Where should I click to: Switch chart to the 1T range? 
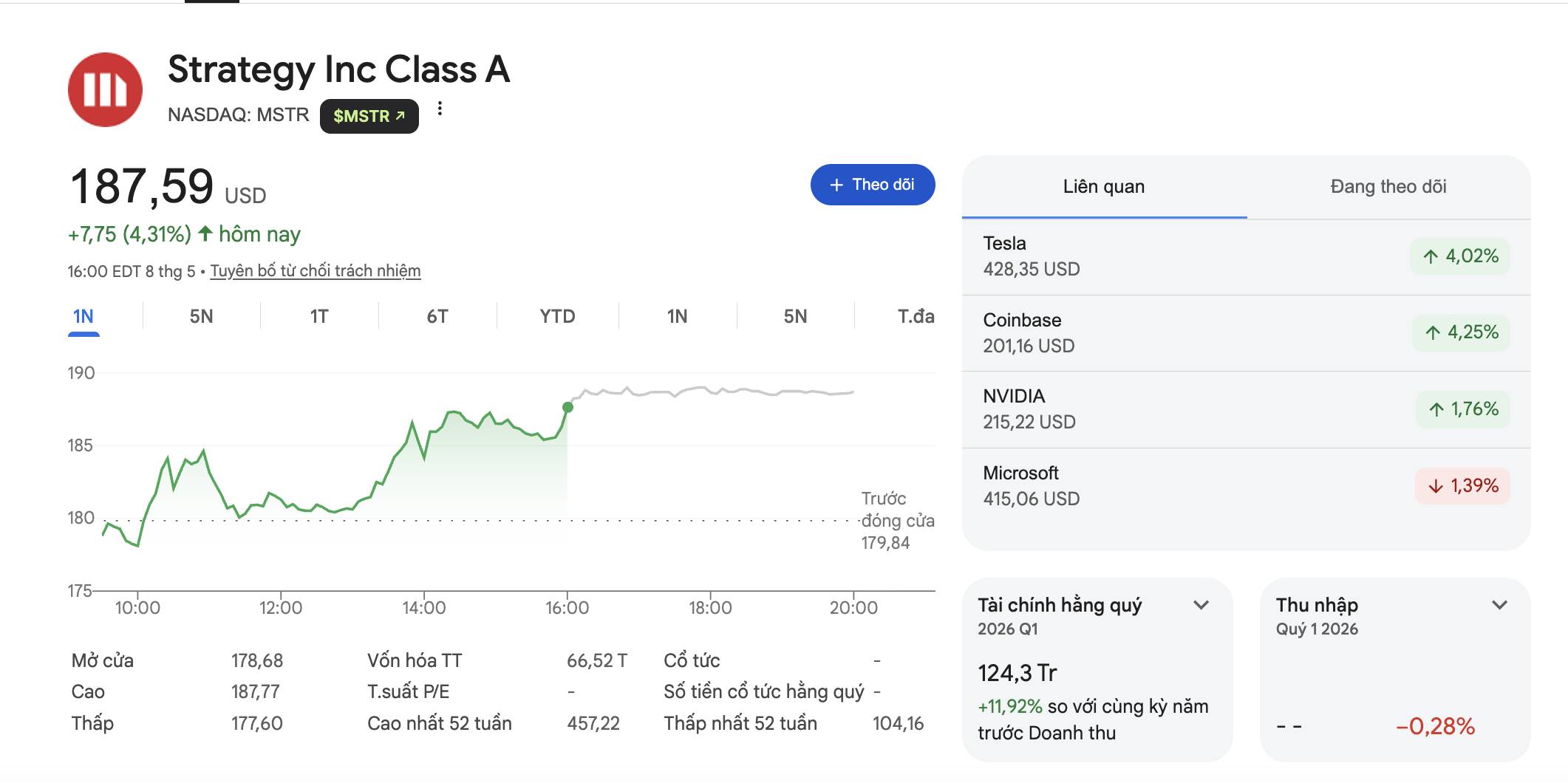pos(319,317)
